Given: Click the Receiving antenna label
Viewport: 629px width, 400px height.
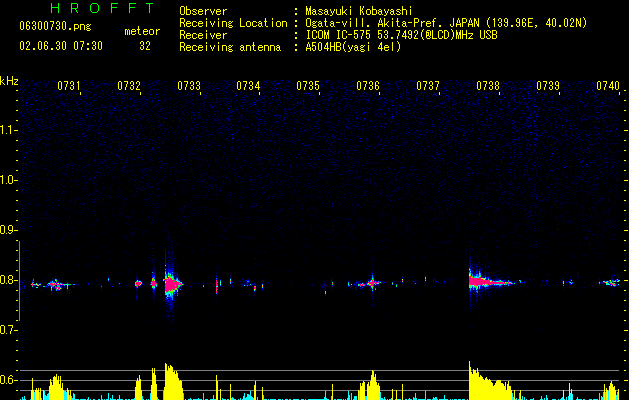Looking at the screenshot, I should click(230, 47).
